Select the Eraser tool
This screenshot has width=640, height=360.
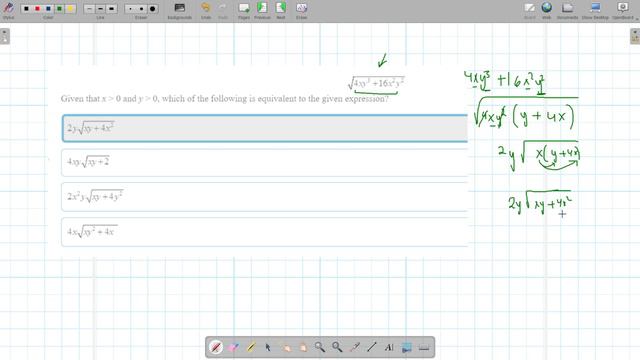[233, 347]
